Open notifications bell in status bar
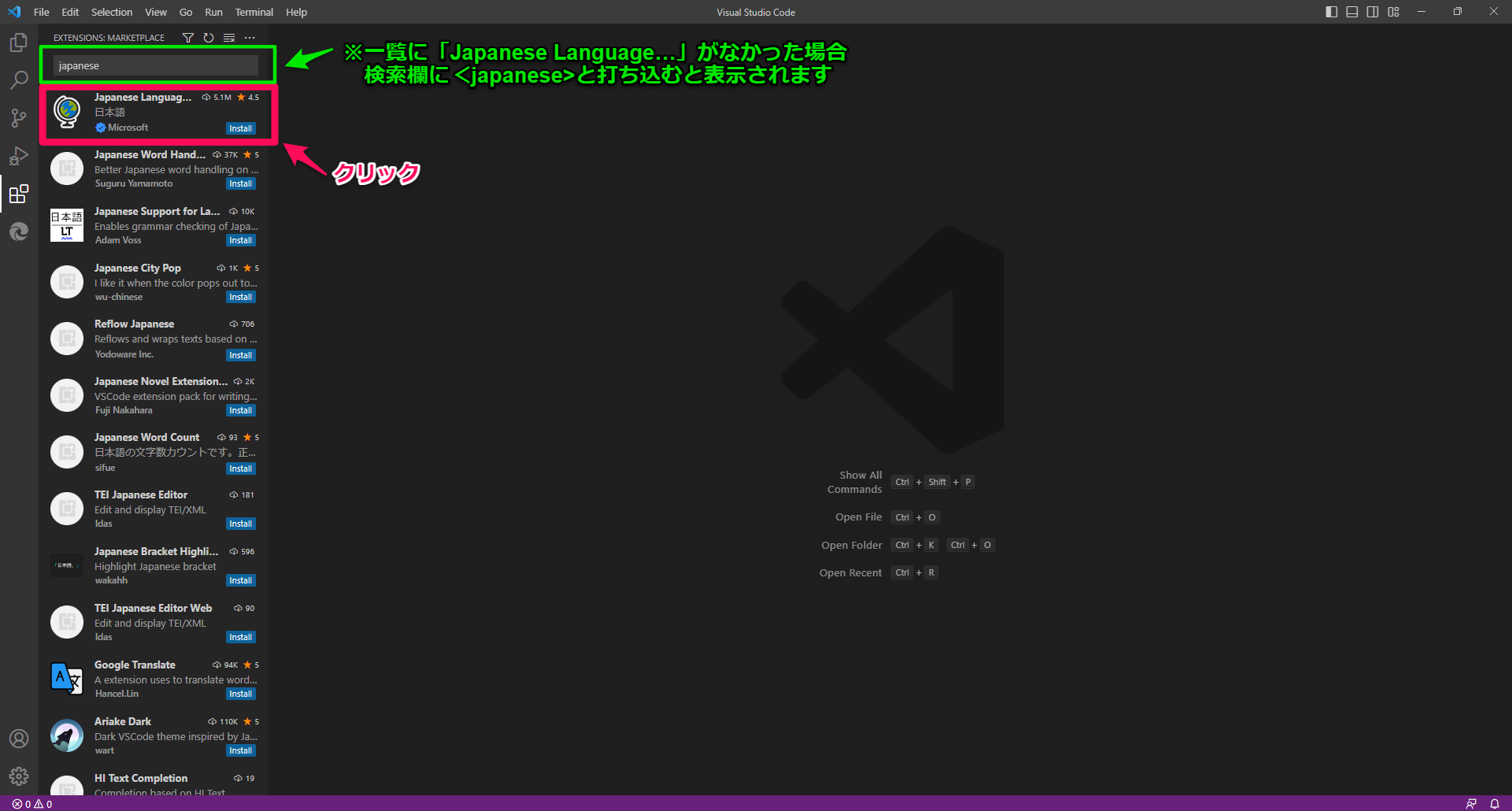The width and height of the screenshot is (1512, 811). click(1494, 804)
